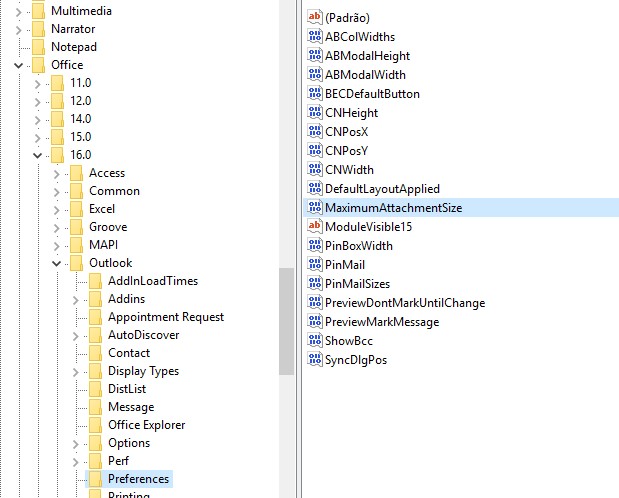The image size is (619, 498).
Task: Click the CNPosY value icon
Action: click(315, 150)
